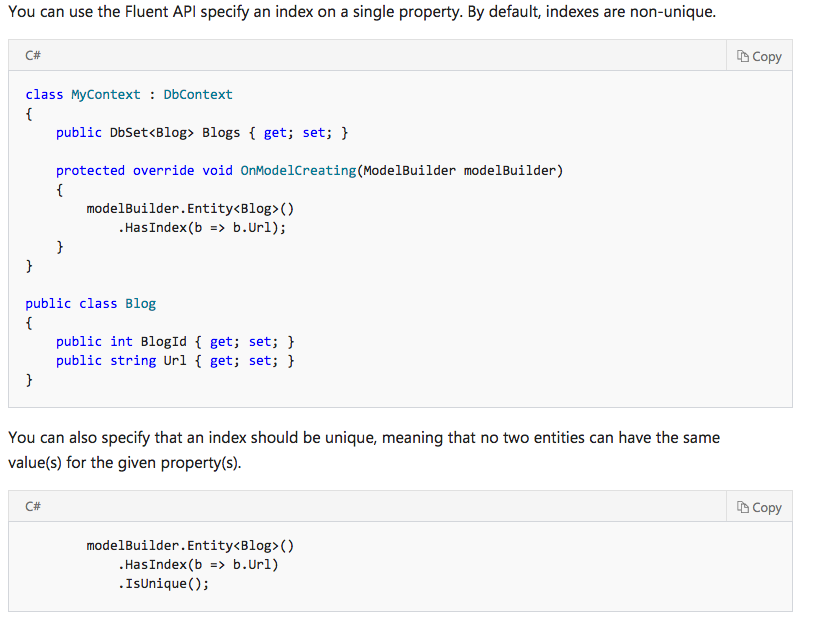Copy the IsUnique code example

point(758,506)
